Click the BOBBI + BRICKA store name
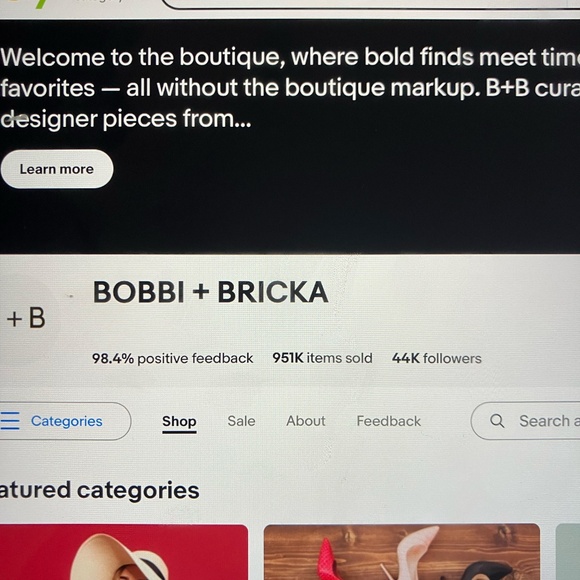 pyautogui.click(x=210, y=292)
